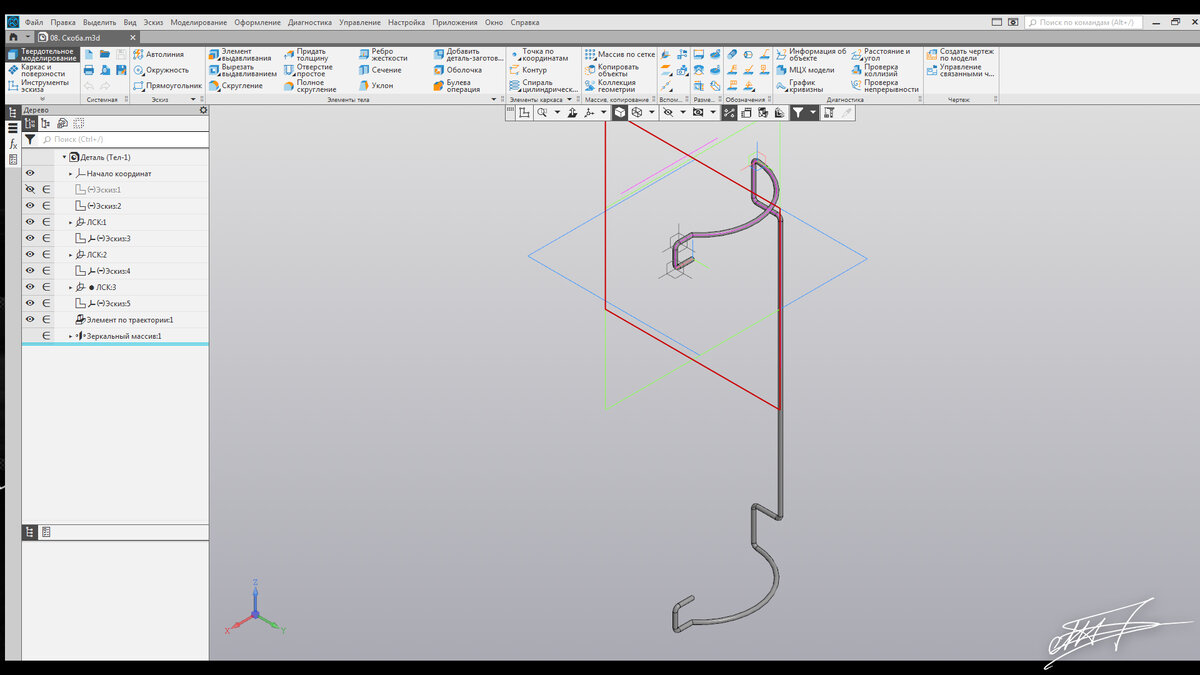
Task: Click the print icon in Системная panel
Action: [89, 70]
